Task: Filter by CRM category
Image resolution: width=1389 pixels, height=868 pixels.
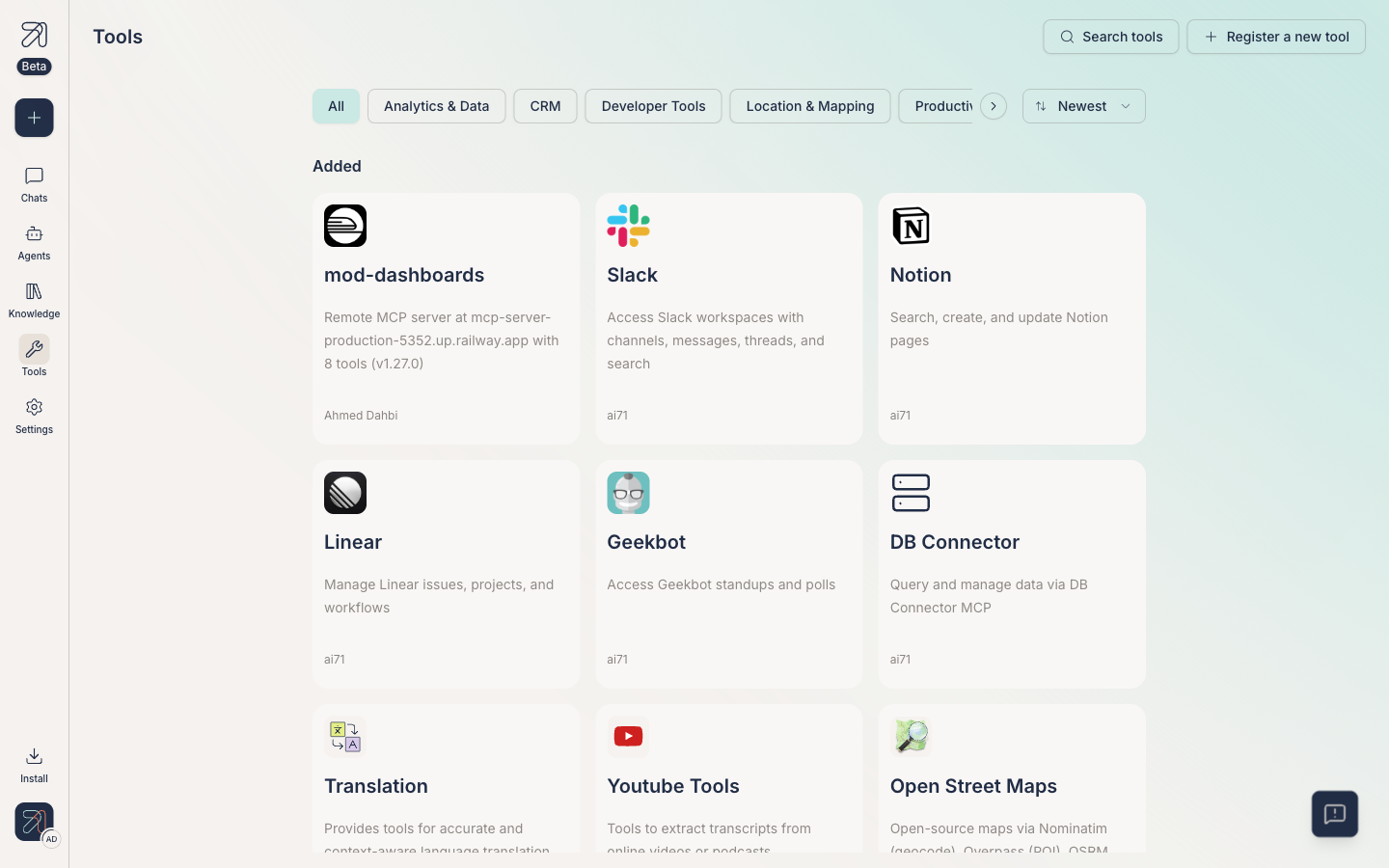Action: tap(545, 106)
